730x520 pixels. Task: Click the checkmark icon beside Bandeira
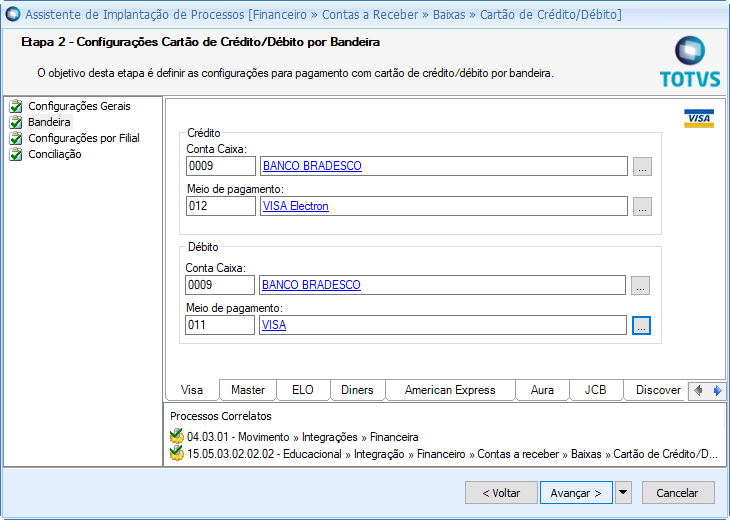[16, 122]
